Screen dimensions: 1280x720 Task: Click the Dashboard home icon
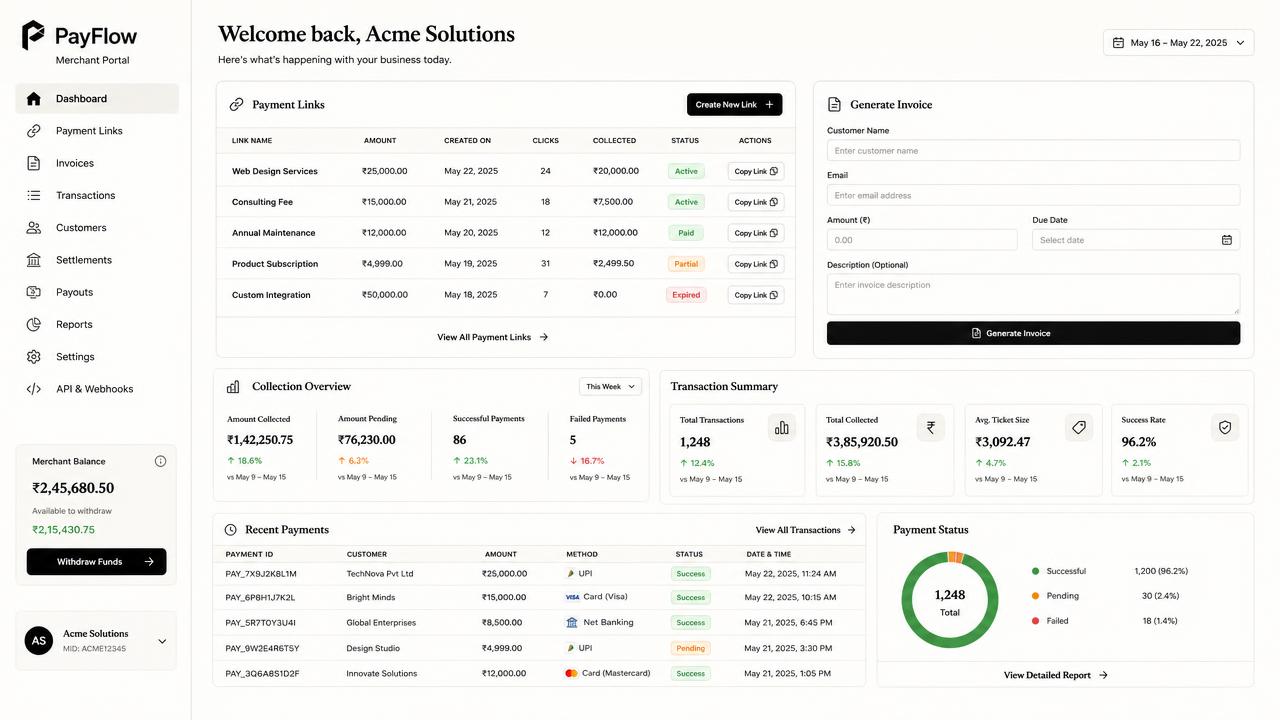34,99
